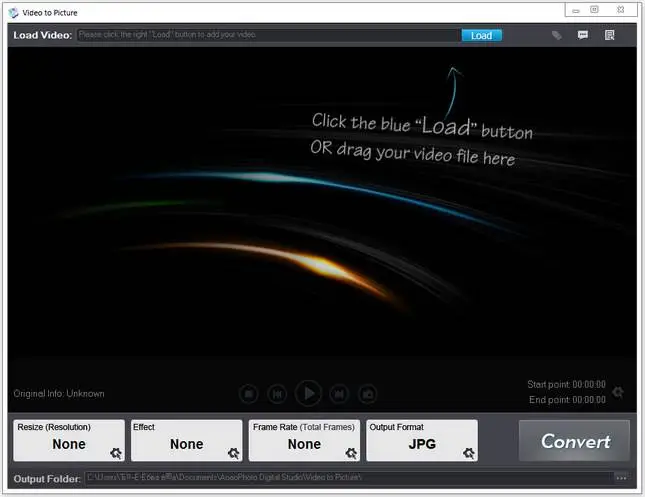
Task: Open the tag icon in top toolbar
Action: (x=557, y=35)
